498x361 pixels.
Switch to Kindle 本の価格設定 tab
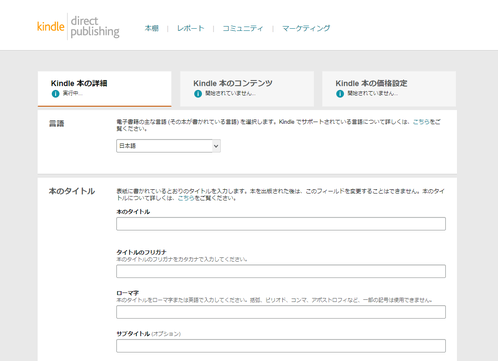point(389,89)
